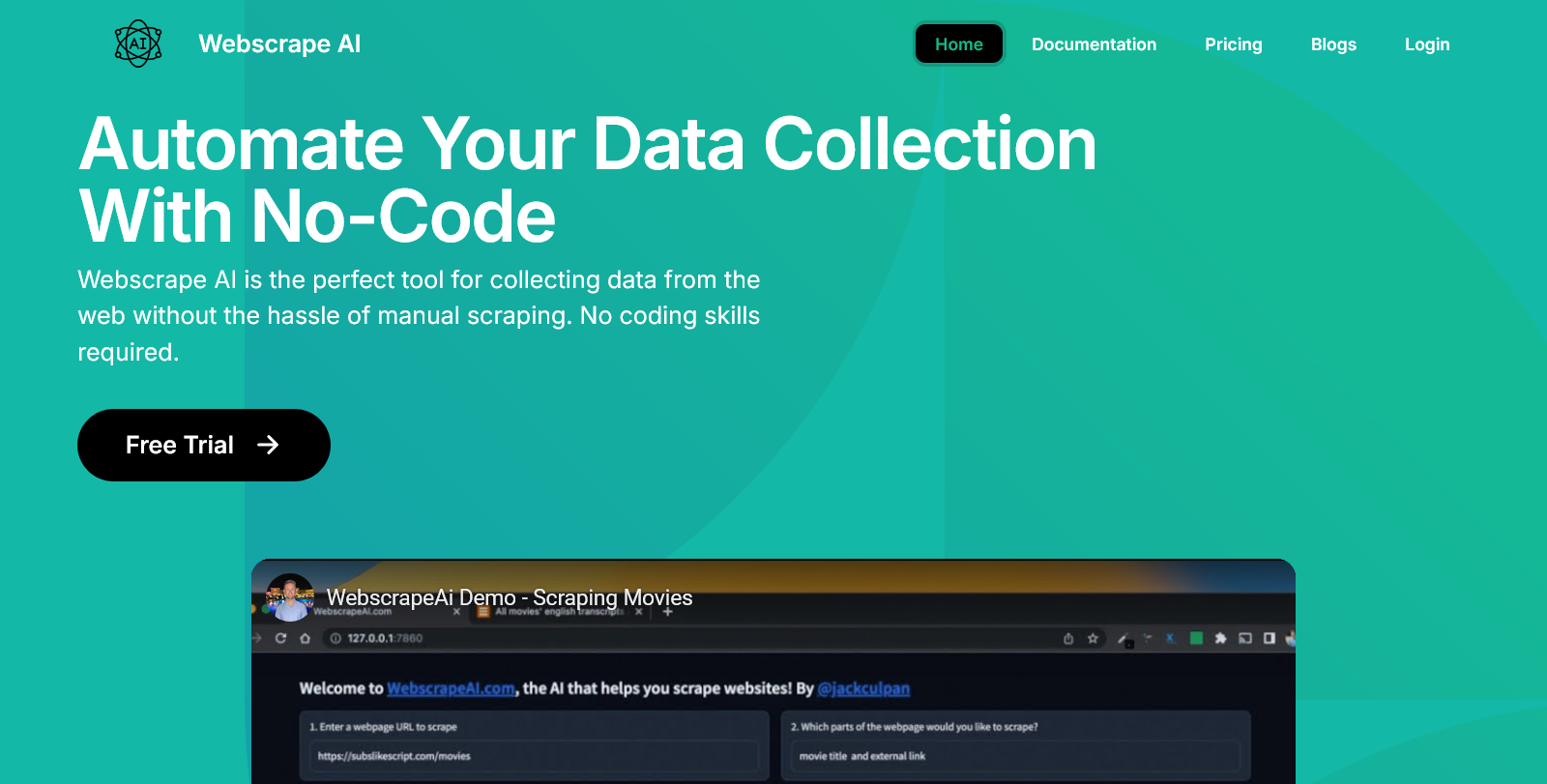This screenshot has width=1547, height=784.
Task: Open the WebscrapeAi Demo - Scraping Movies video title
Action: pos(510,597)
